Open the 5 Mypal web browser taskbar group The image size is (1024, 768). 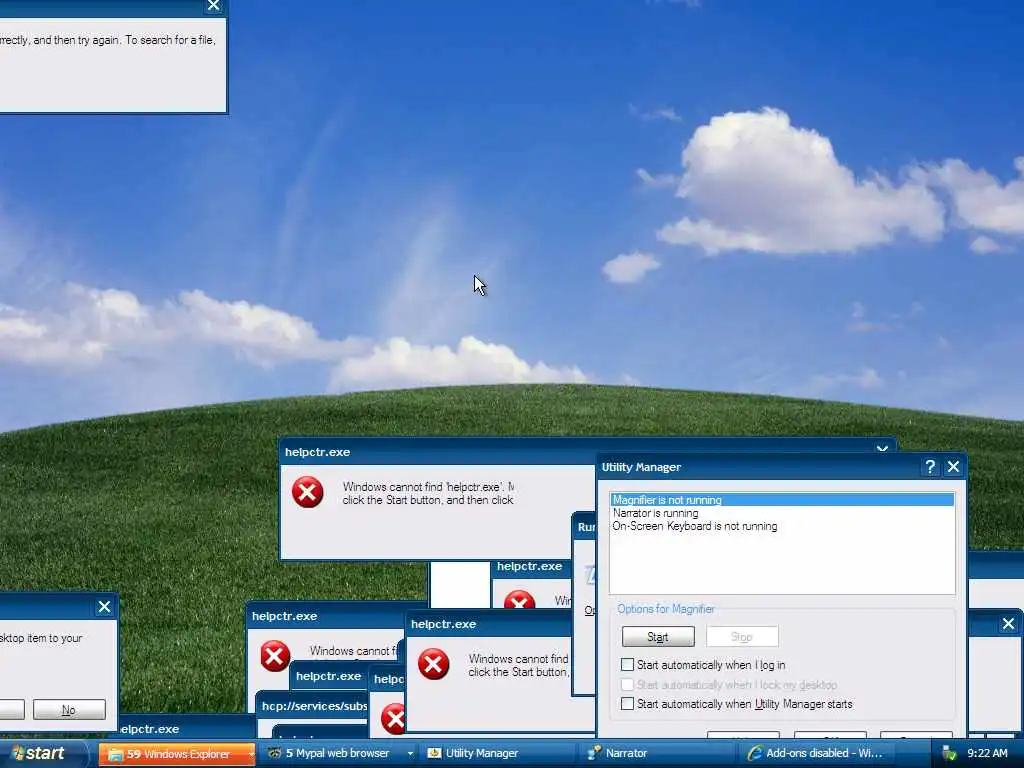340,754
